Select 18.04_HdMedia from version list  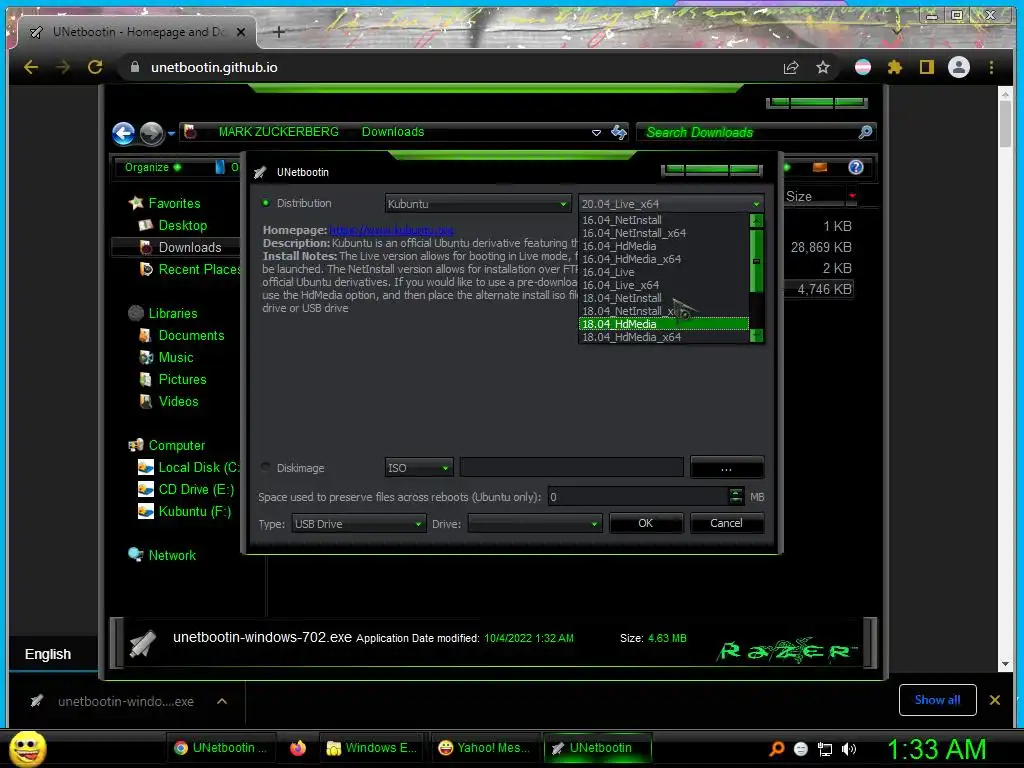click(664, 324)
